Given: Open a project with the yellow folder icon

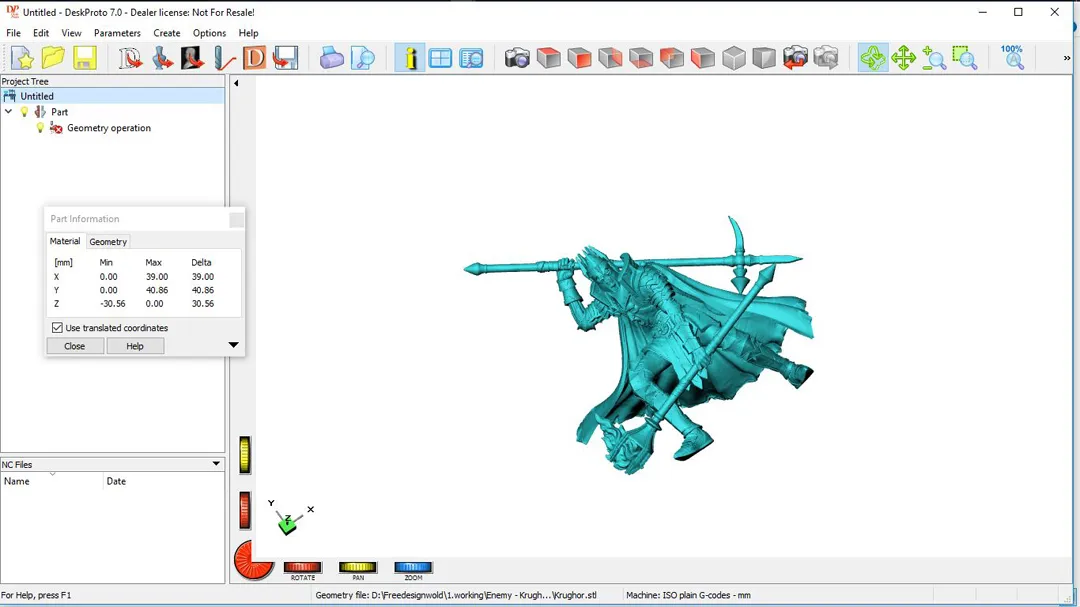Looking at the screenshot, I should click(x=53, y=58).
